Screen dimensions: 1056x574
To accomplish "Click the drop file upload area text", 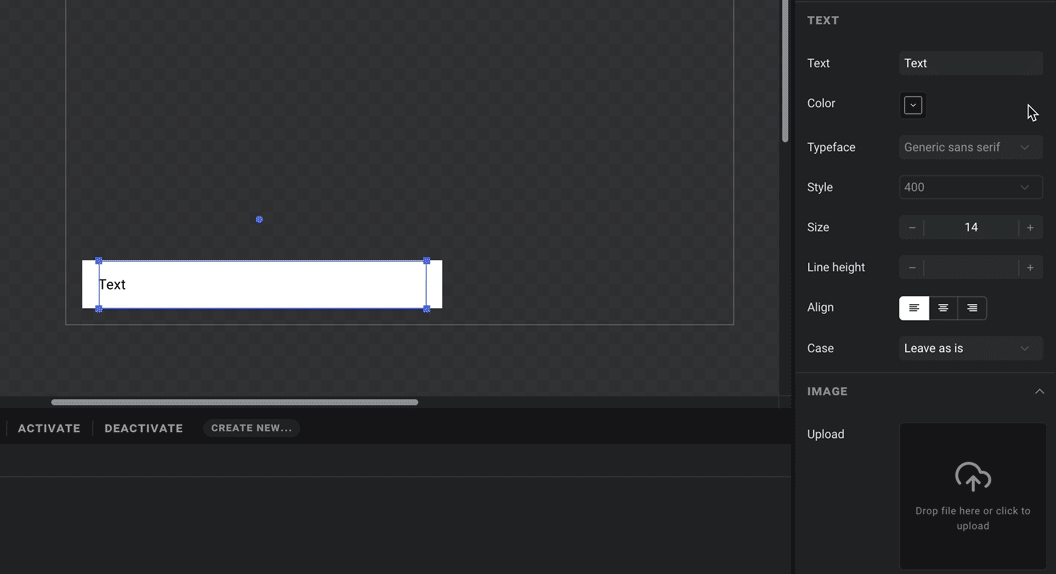I will [972, 518].
